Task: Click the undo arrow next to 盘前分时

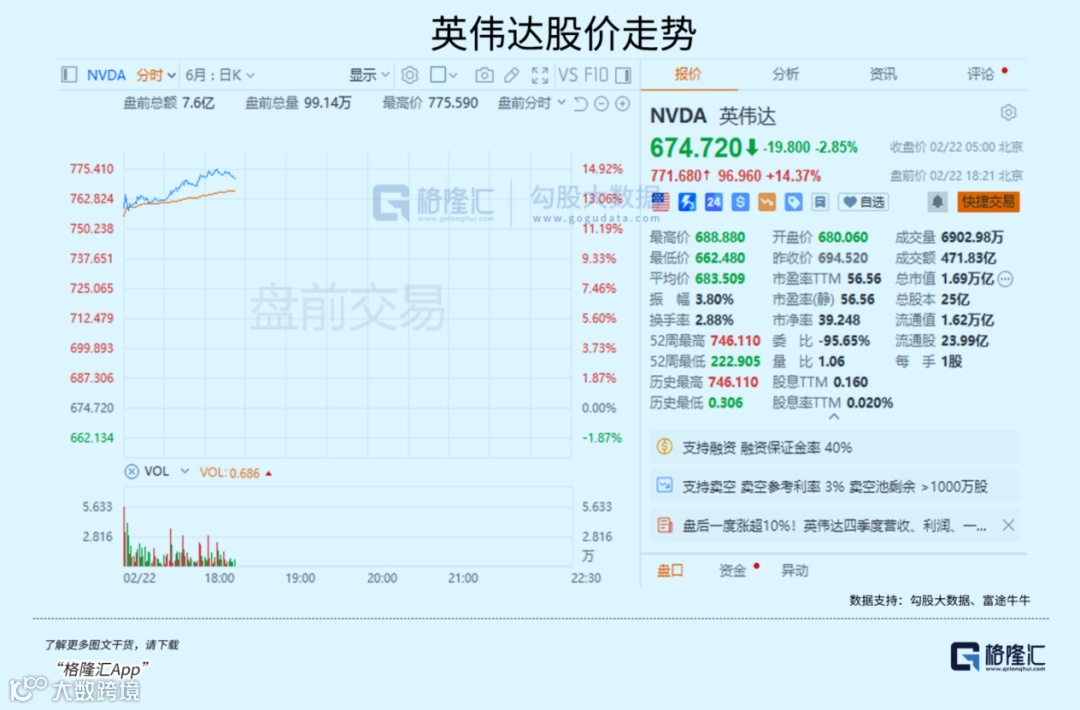Action: point(581,103)
